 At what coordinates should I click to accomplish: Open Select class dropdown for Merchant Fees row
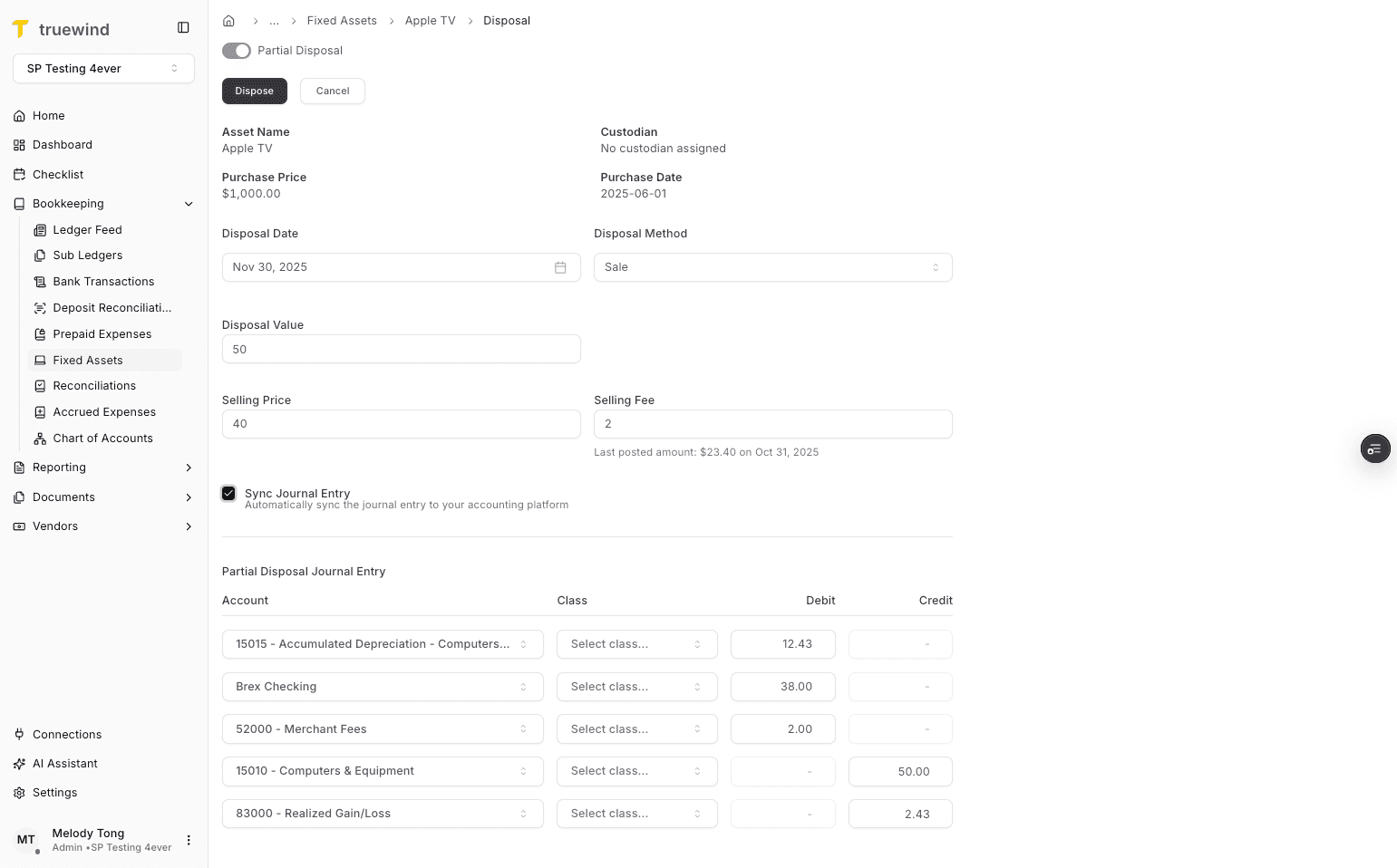(636, 728)
